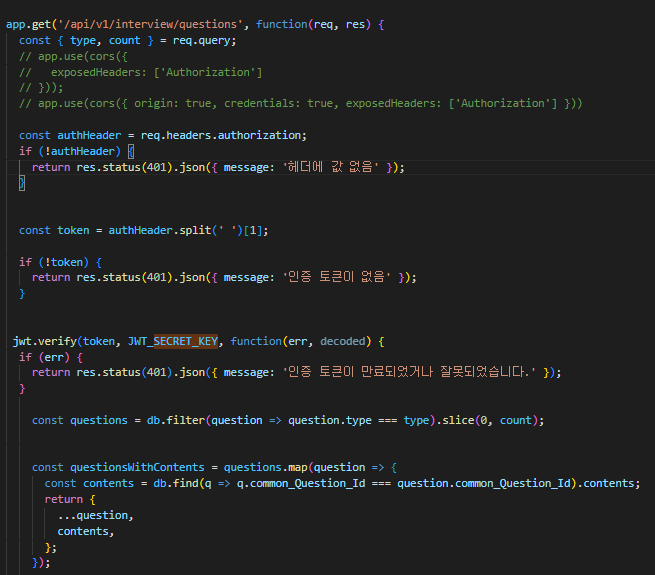Click 'req.headers.authorization' expression
Image resolution: width=655 pixels, height=575 pixels.
point(221,135)
